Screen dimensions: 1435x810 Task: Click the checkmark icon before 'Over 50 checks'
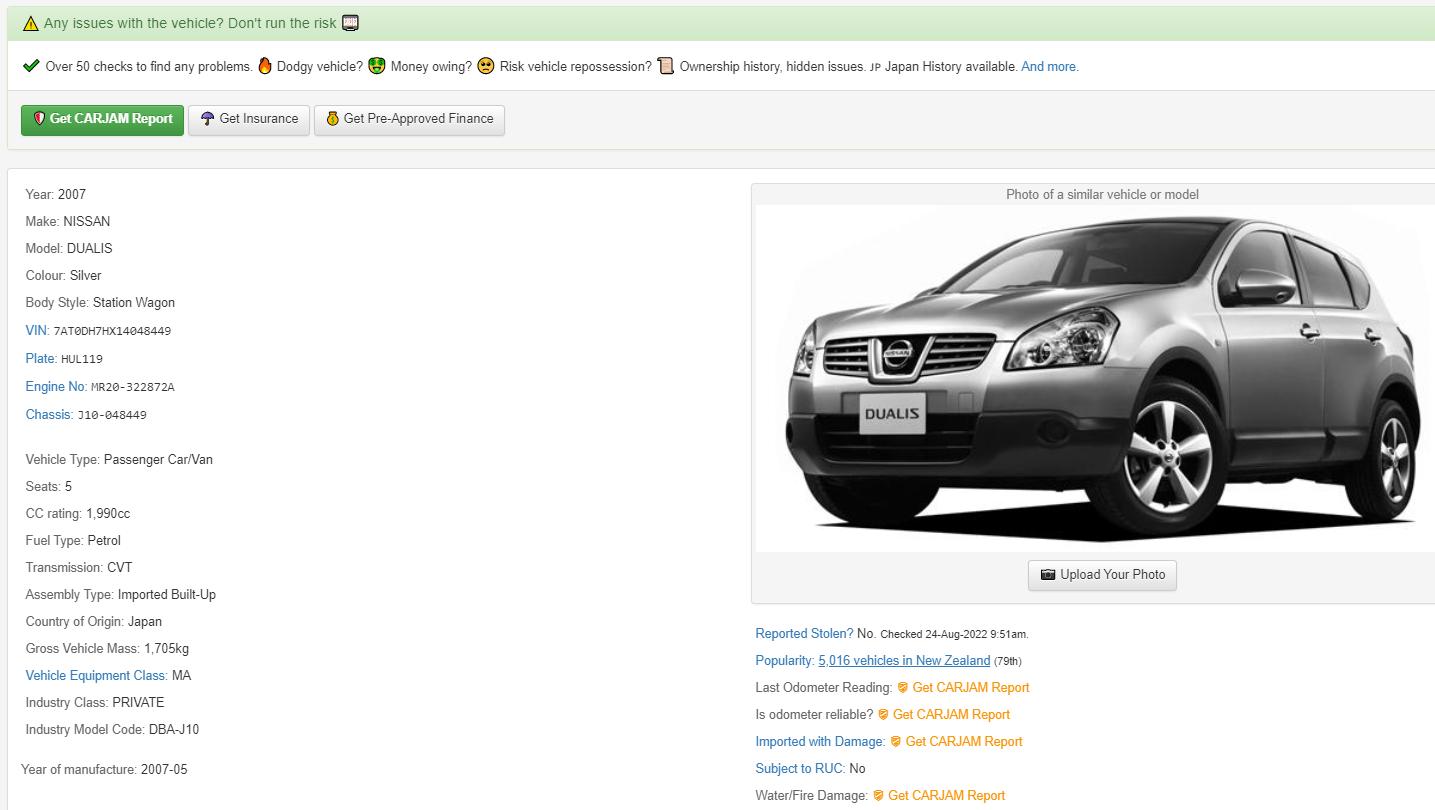(31, 66)
